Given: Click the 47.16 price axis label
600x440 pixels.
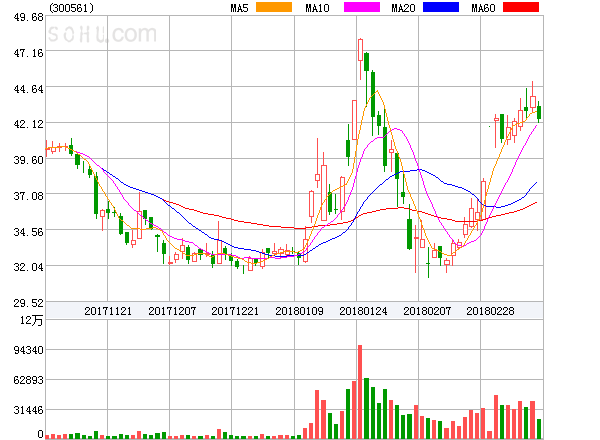Looking at the screenshot, I should pyautogui.click(x=29, y=53).
